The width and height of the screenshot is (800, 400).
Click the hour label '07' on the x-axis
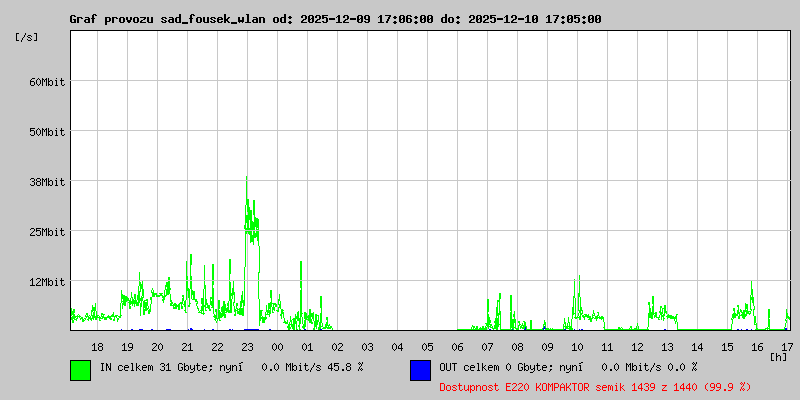(487, 347)
